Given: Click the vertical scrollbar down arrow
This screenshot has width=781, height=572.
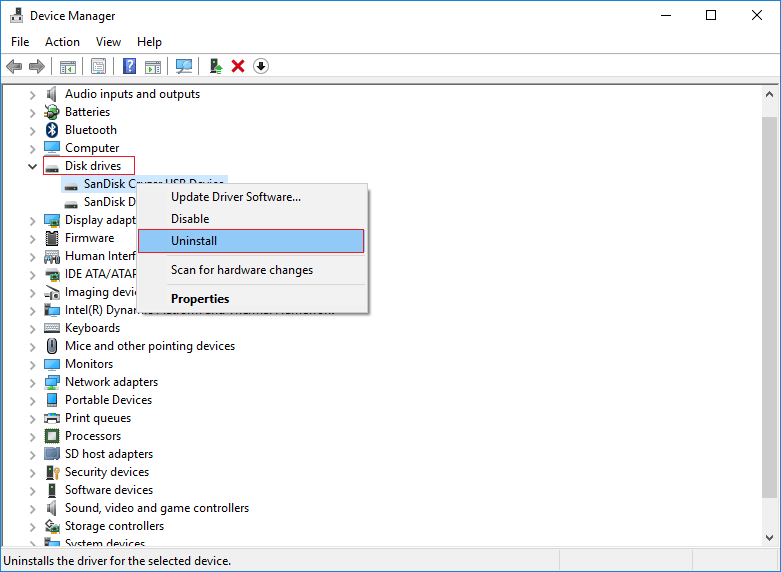Looking at the screenshot, I should (769, 538).
